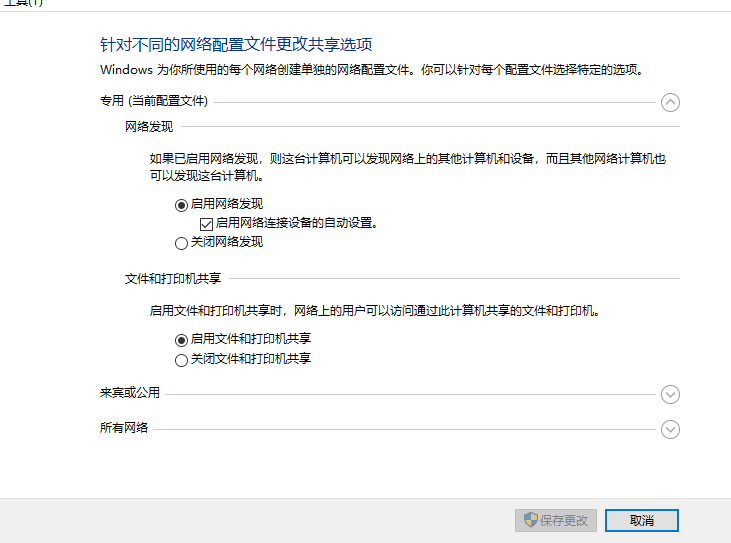731x543 pixels.
Task: Click the 来宾或公用 profile label
Action: pyautogui.click(x=130, y=393)
